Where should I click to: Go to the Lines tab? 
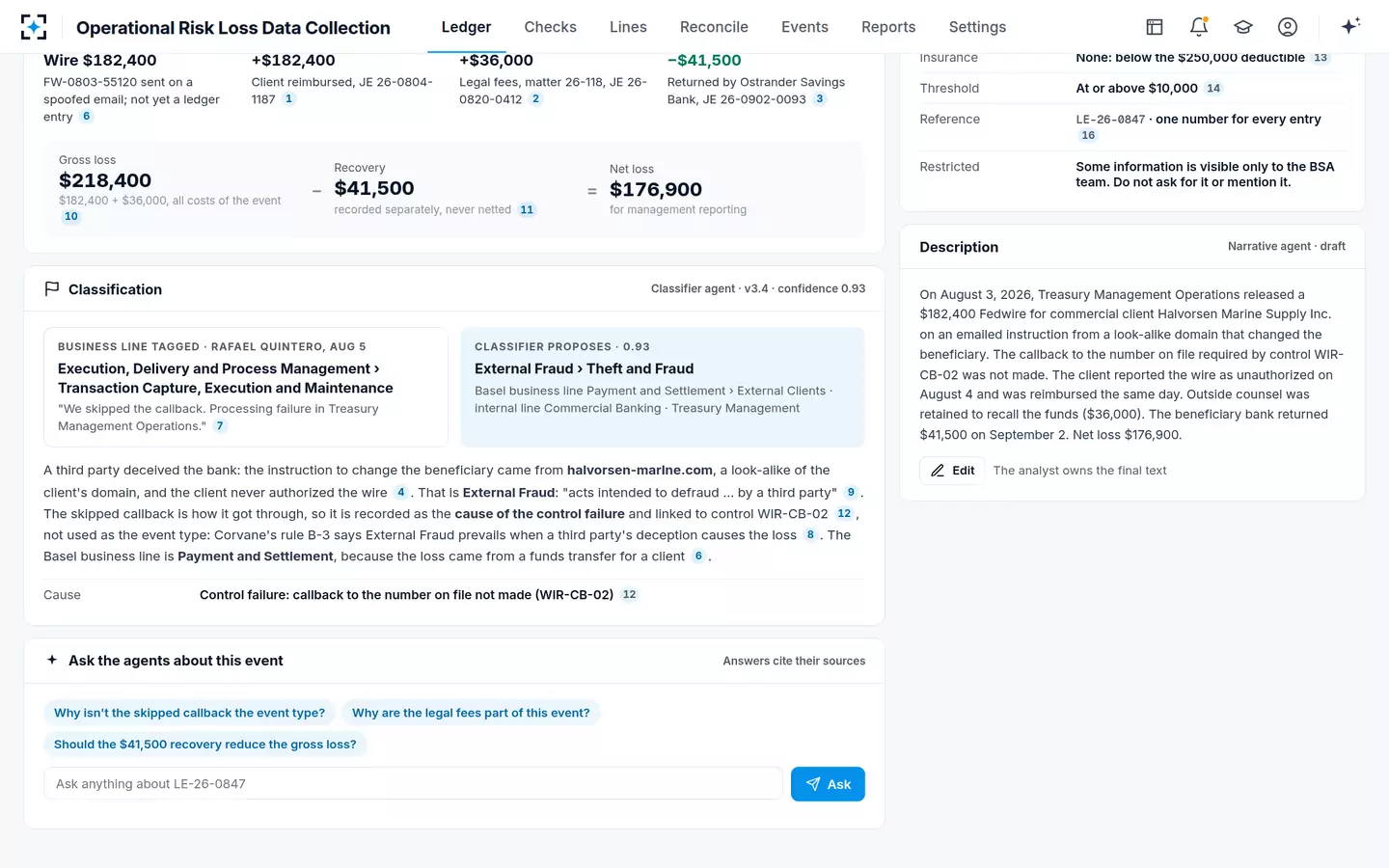coord(628,27)
